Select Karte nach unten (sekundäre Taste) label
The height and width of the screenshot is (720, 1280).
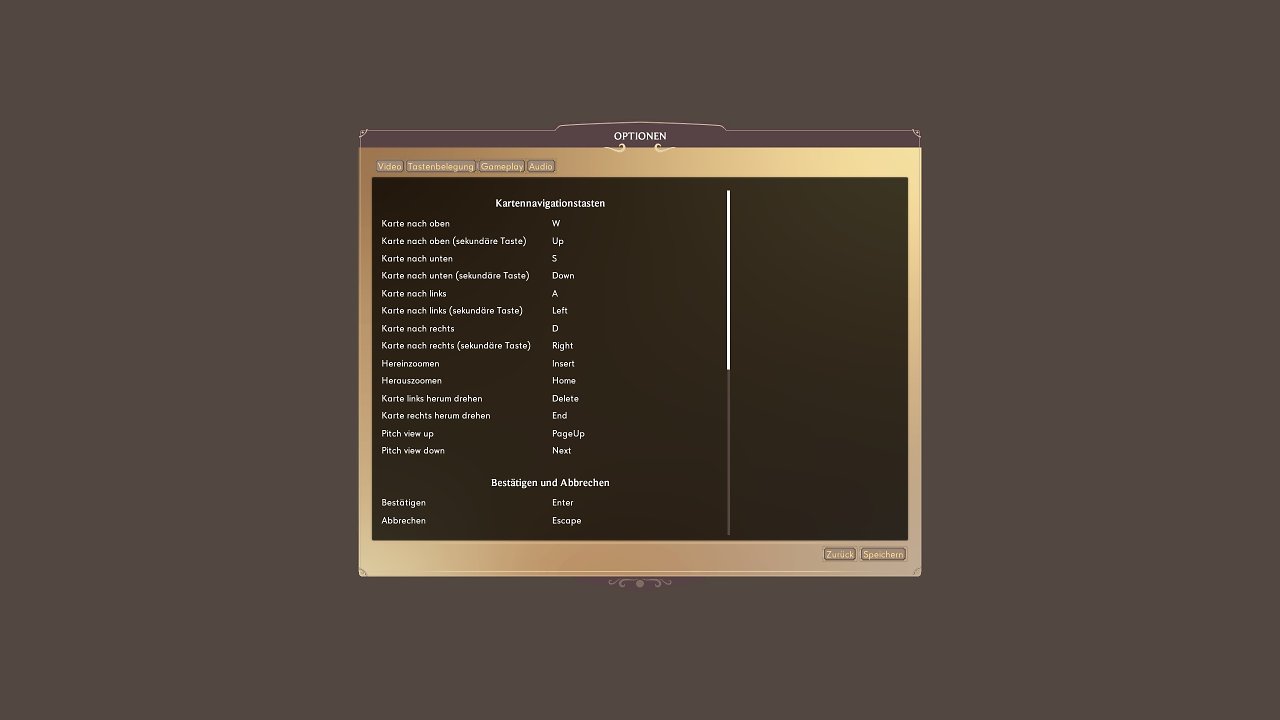click(x=455, y=276)
